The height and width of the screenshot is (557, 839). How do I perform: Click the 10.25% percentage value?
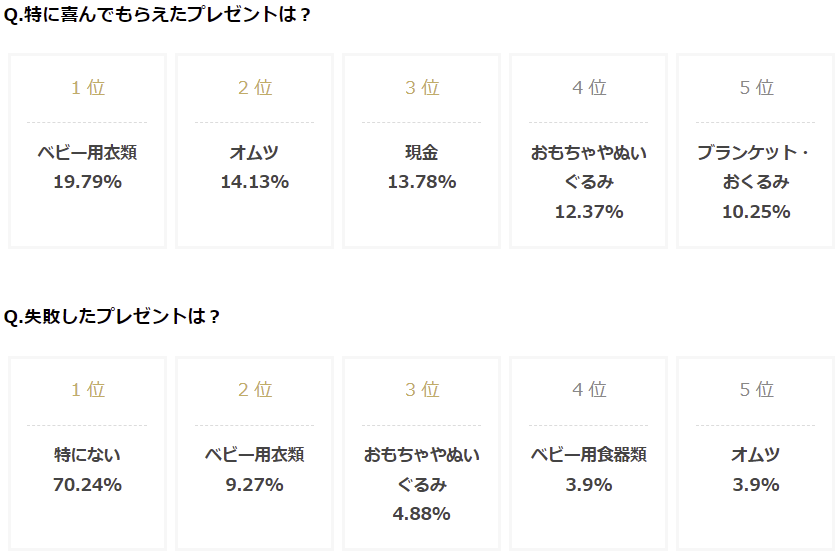pos(756,212)
